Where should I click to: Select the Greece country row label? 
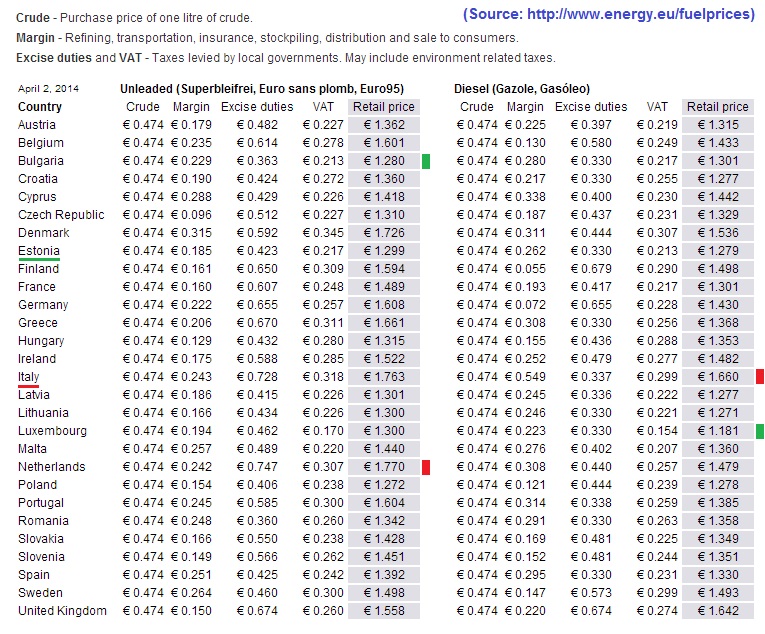click(x=38, y=323)
